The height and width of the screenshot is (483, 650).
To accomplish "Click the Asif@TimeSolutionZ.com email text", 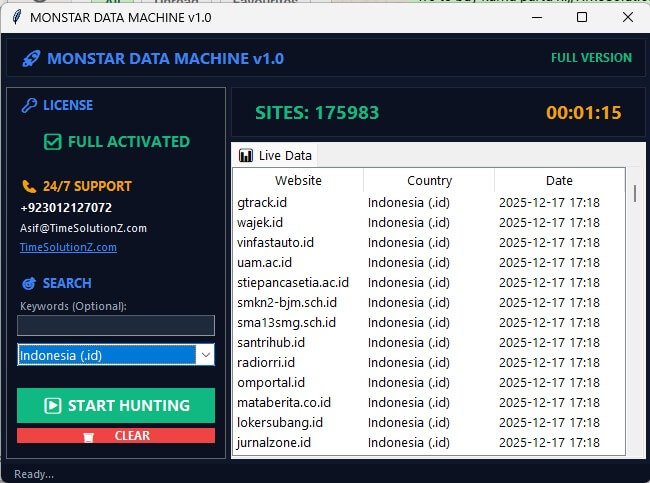I will [x=83, y=228].
